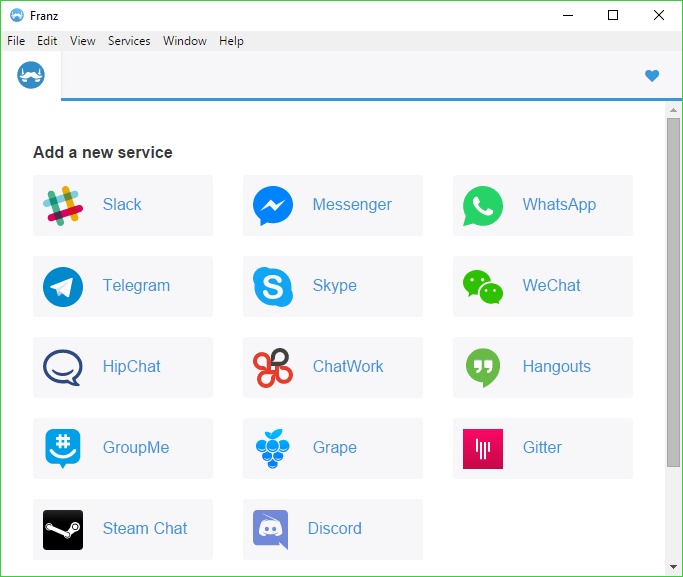Viewport: 683px width, 577px height.
Task: Click the ChatWork red flower icon
Action: [x=273, y=368]
